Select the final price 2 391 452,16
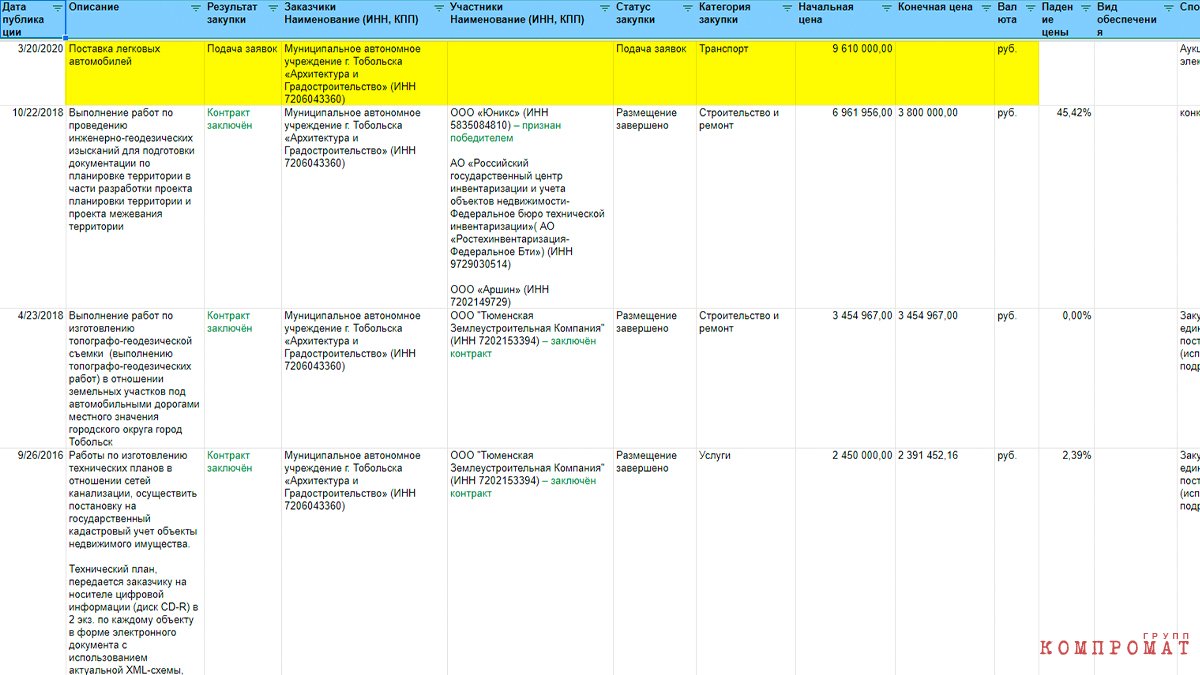The height and width of the screenshot is (675, 1200). click(944, 562)
